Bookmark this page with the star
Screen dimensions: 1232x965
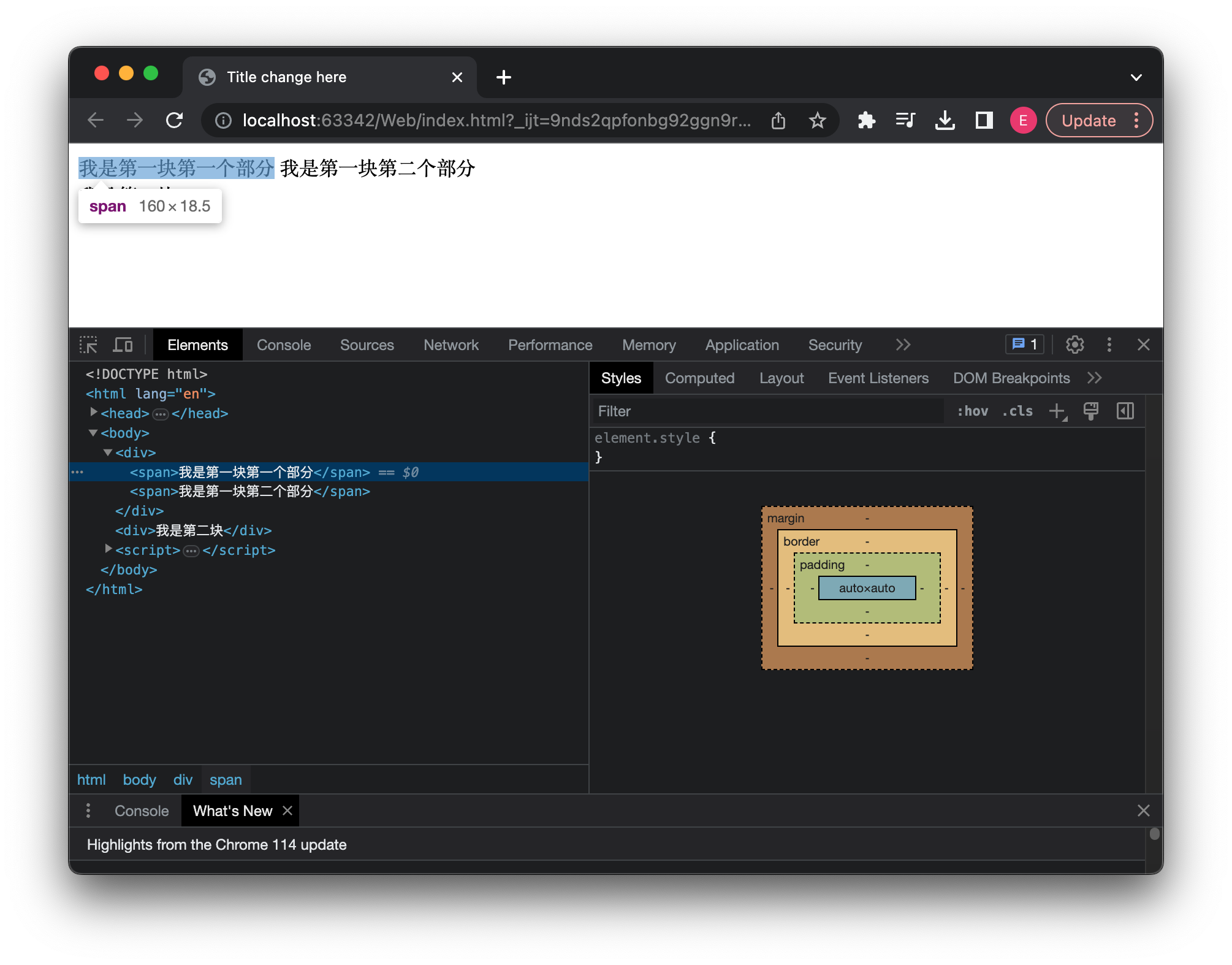pyautogui.click(x=818, y=121)
